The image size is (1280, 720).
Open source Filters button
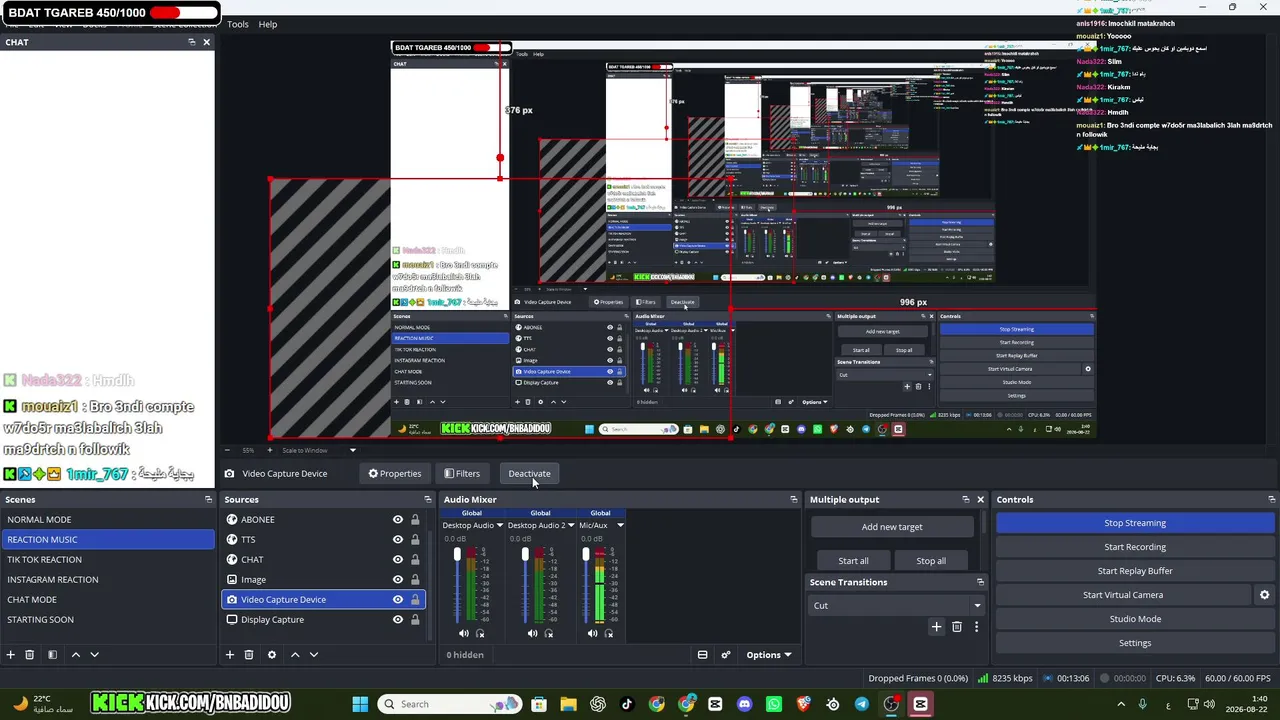462,474
